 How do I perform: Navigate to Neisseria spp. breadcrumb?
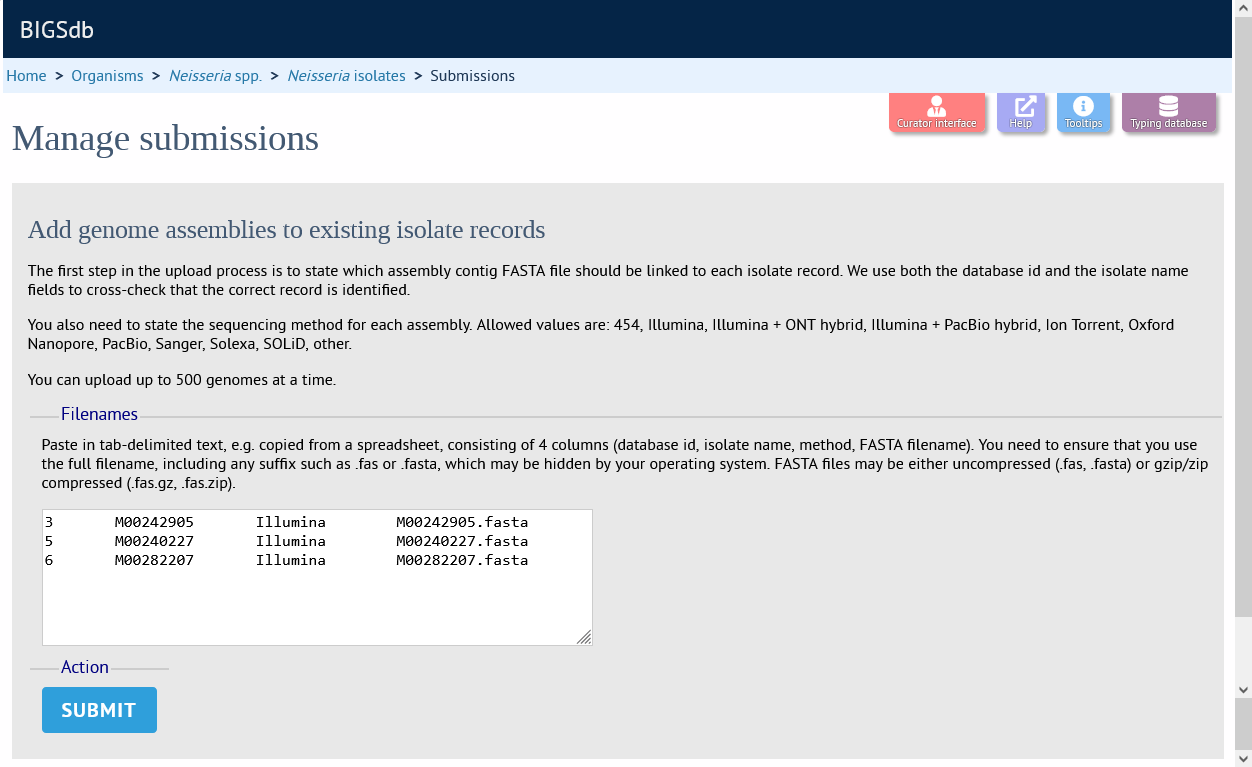click(215, 76)
